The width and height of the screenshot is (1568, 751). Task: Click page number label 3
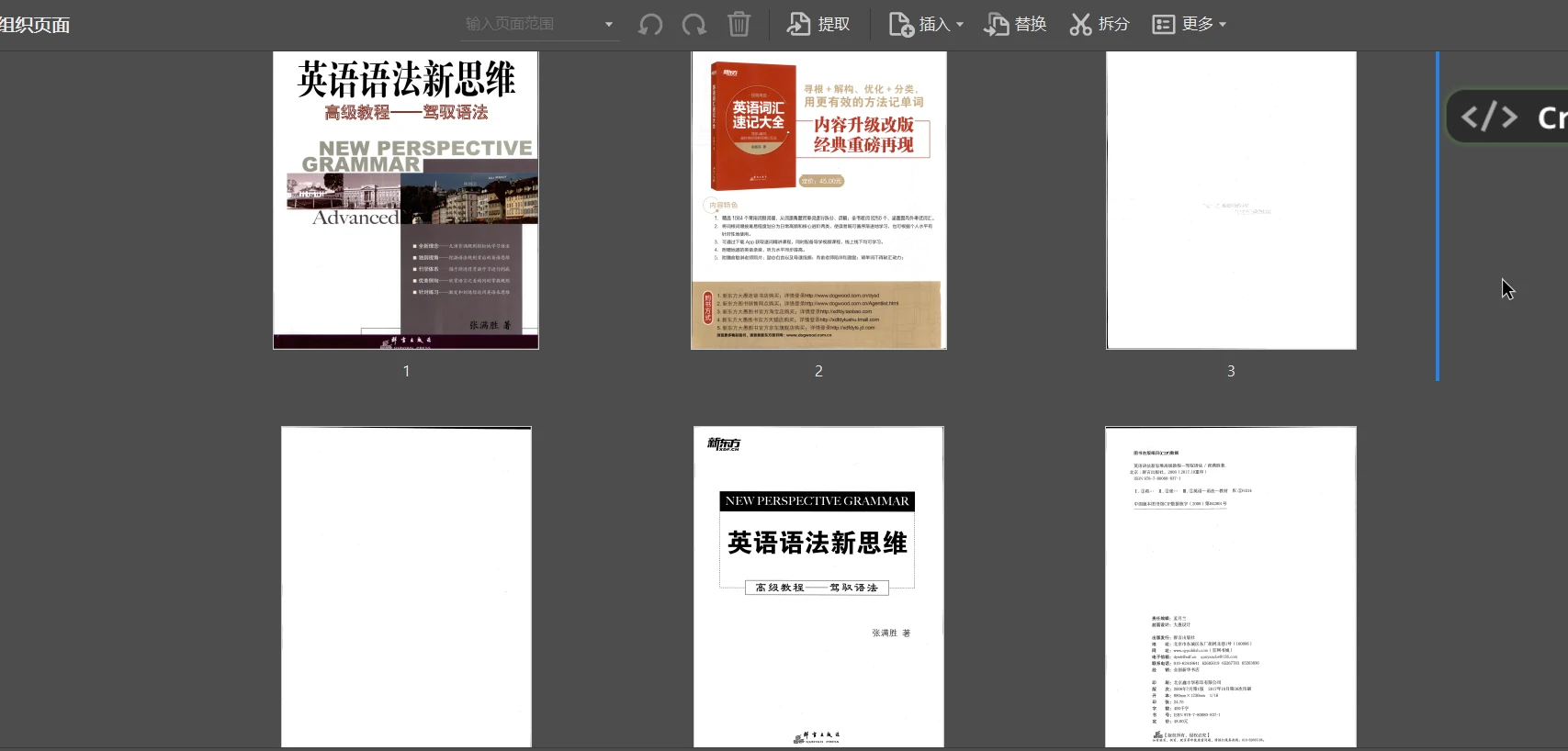click(1231, 371)
